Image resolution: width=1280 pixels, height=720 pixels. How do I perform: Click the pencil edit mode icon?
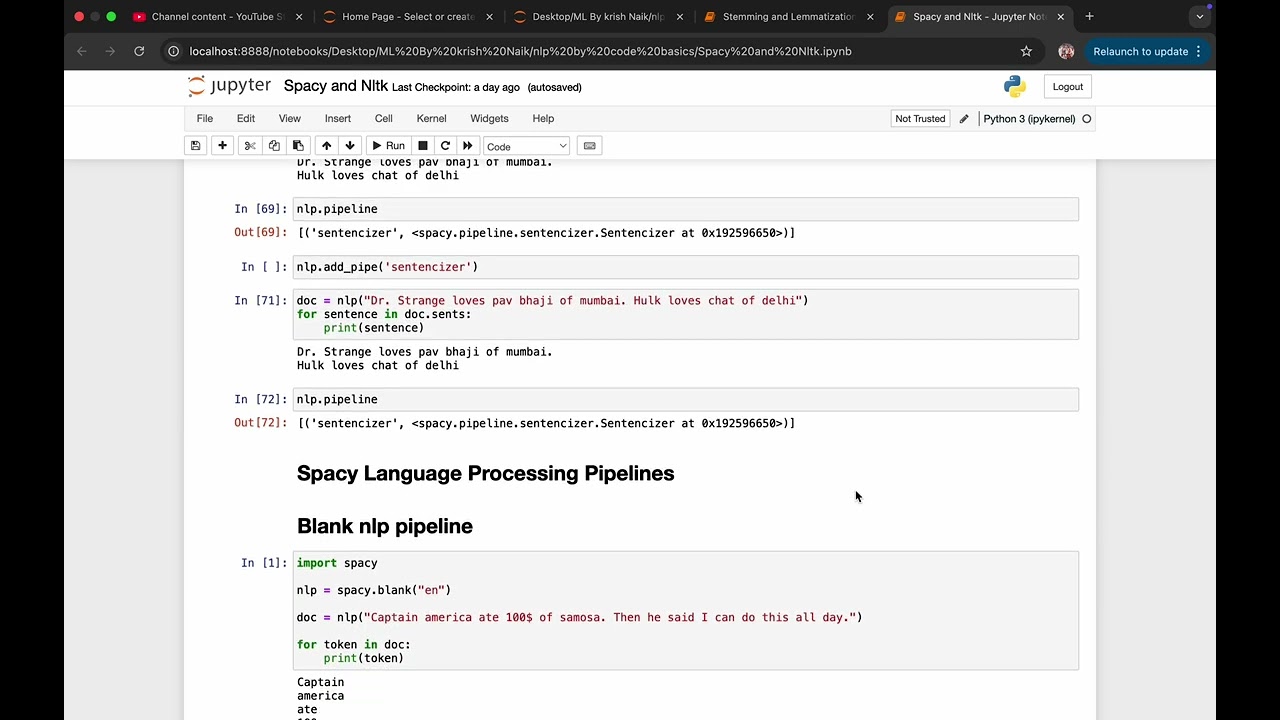coord(964,119)
